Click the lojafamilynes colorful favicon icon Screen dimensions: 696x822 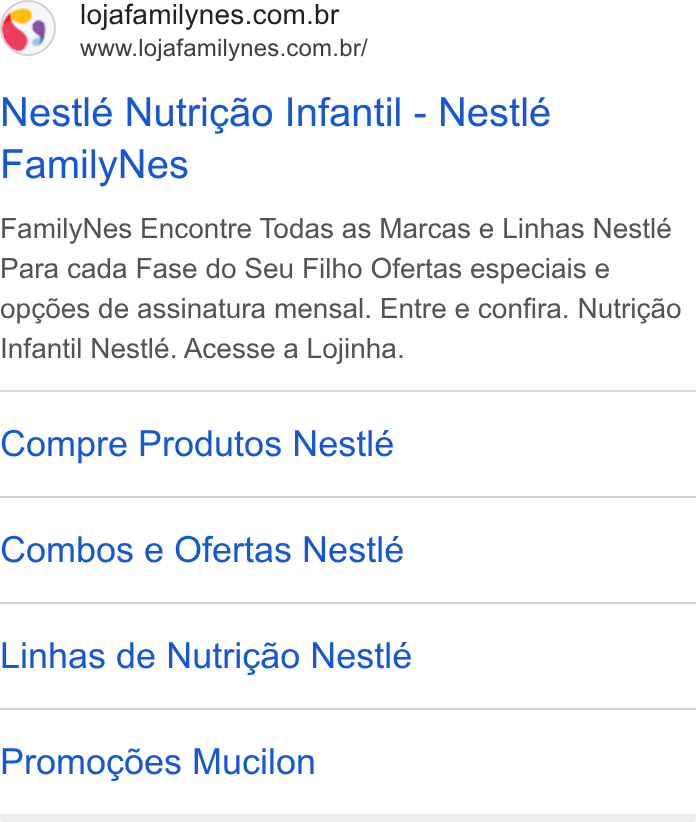coord(28,28)
